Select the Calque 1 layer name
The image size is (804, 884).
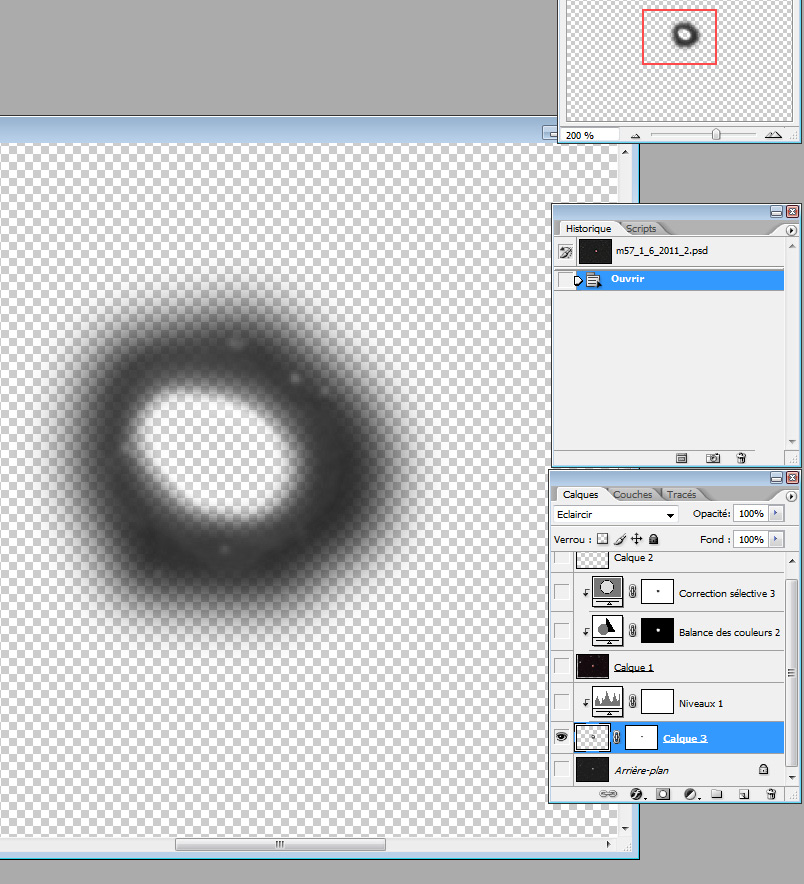coord(633,667)
